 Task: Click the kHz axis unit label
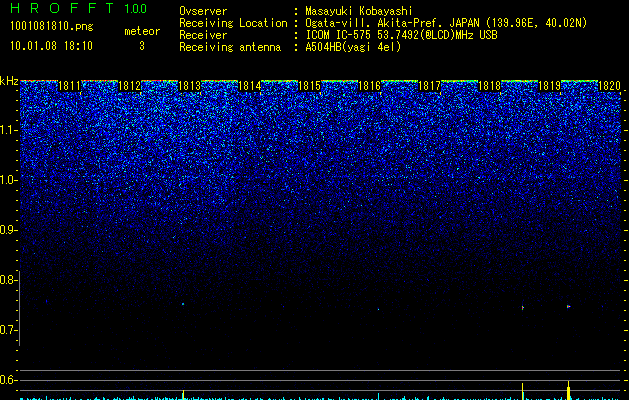(x=9, y=81)
